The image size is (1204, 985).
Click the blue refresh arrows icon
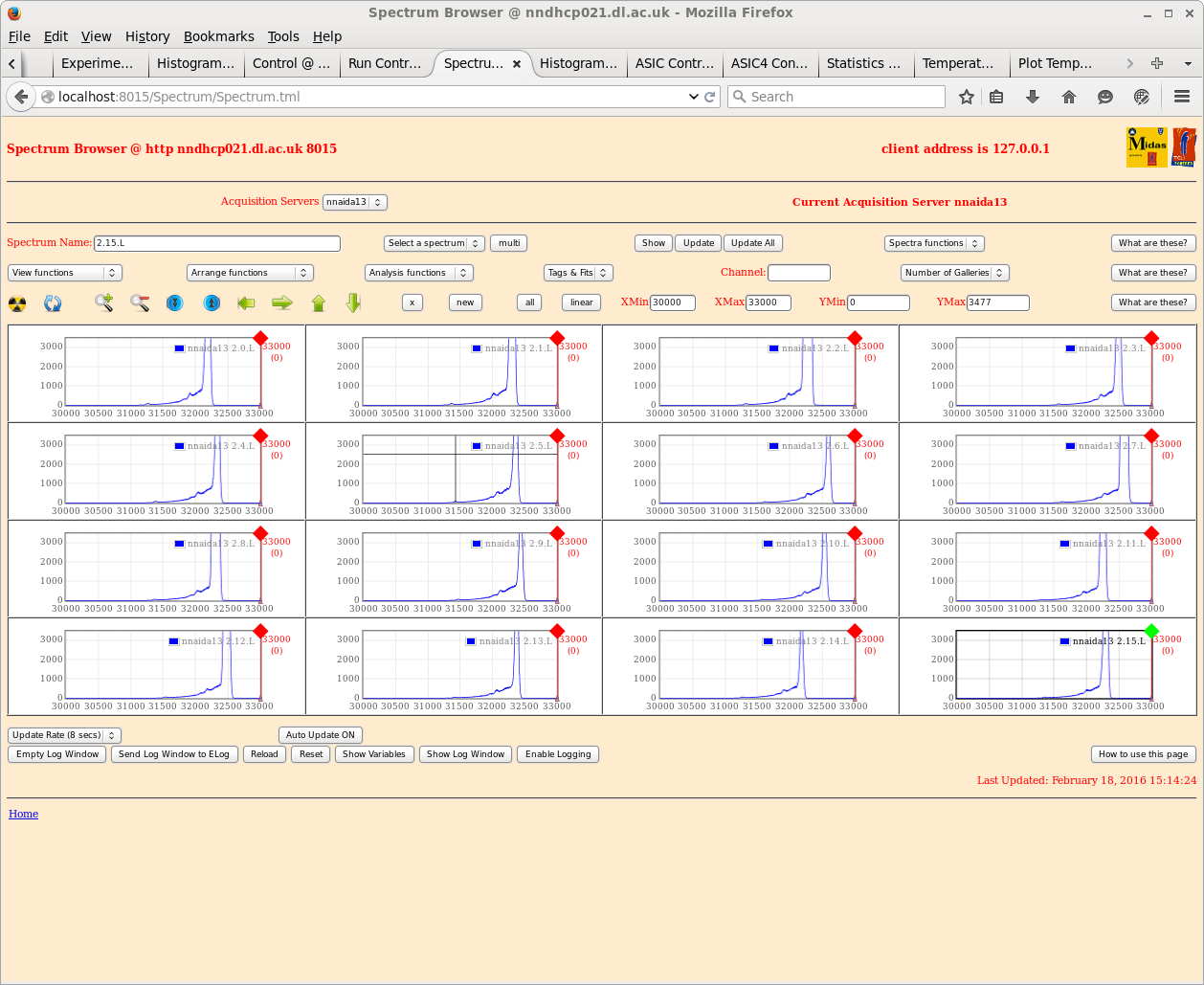(53, 303)
